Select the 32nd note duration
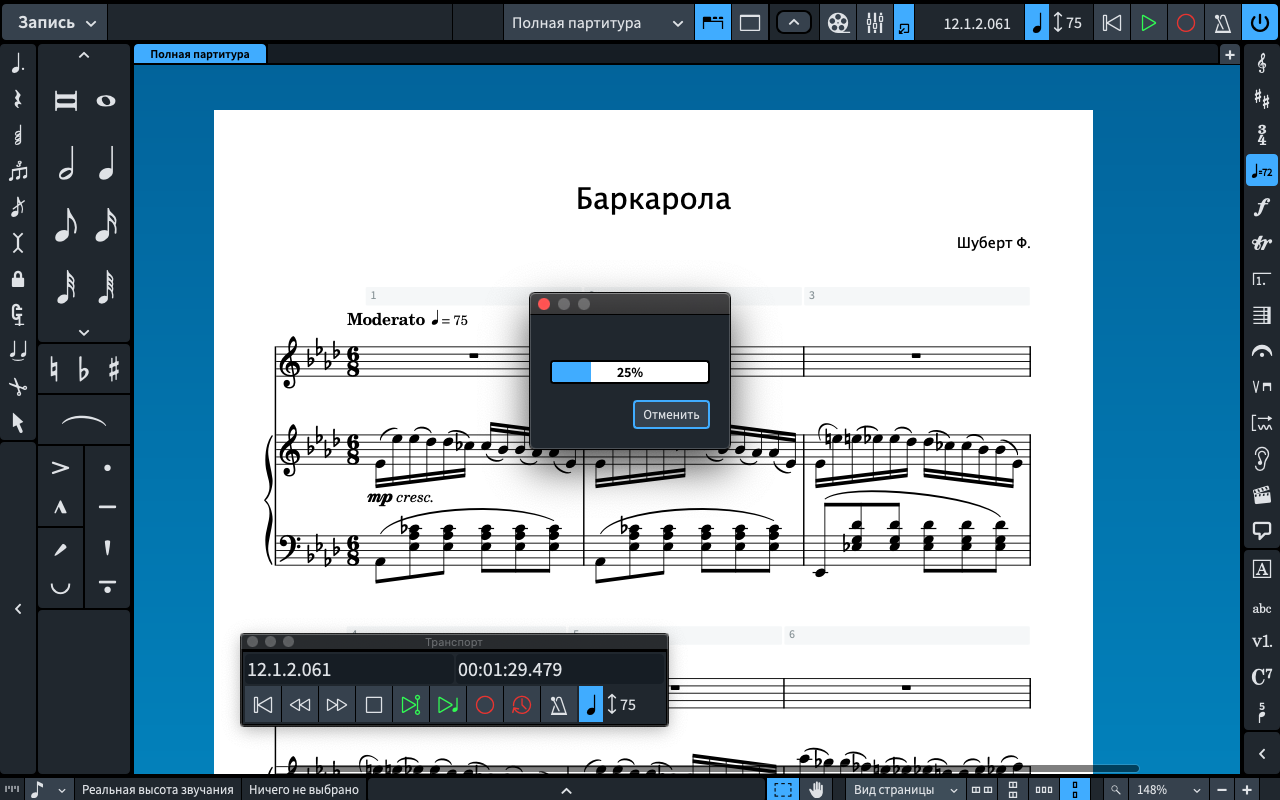The height and width of the screenshot is (800, 1280). click(x=66, y=287)
